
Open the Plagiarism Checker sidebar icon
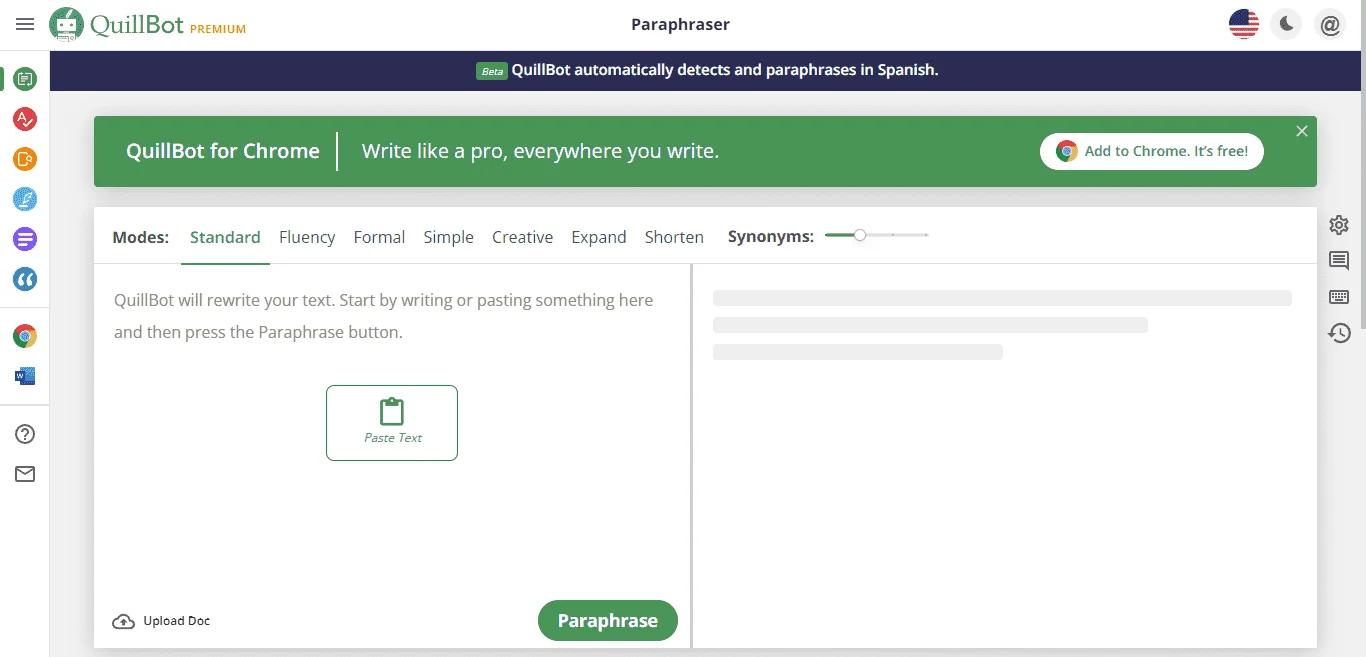[x=25, y=159]
